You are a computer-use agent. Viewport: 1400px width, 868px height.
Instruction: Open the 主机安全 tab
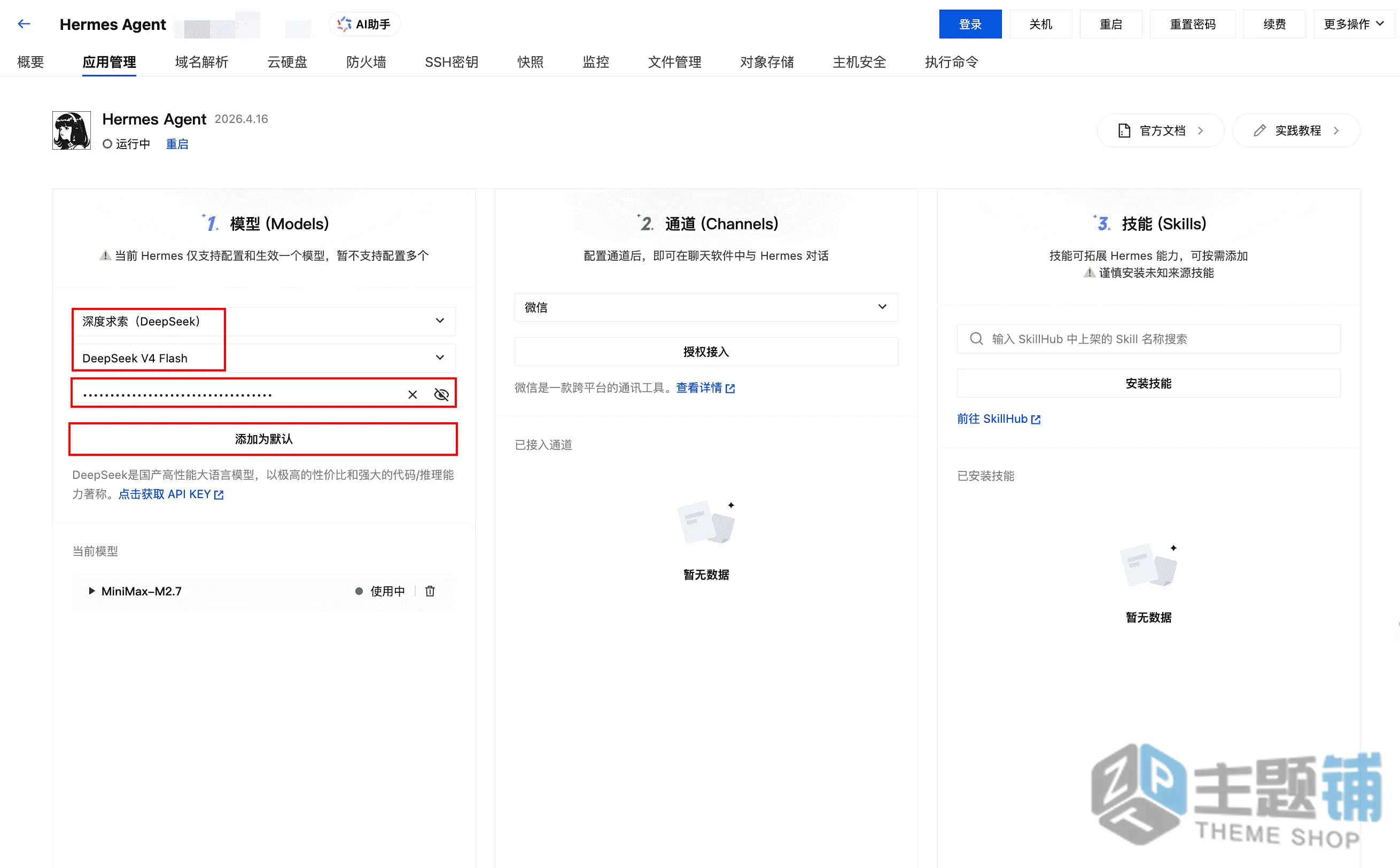tap(859, 62)
